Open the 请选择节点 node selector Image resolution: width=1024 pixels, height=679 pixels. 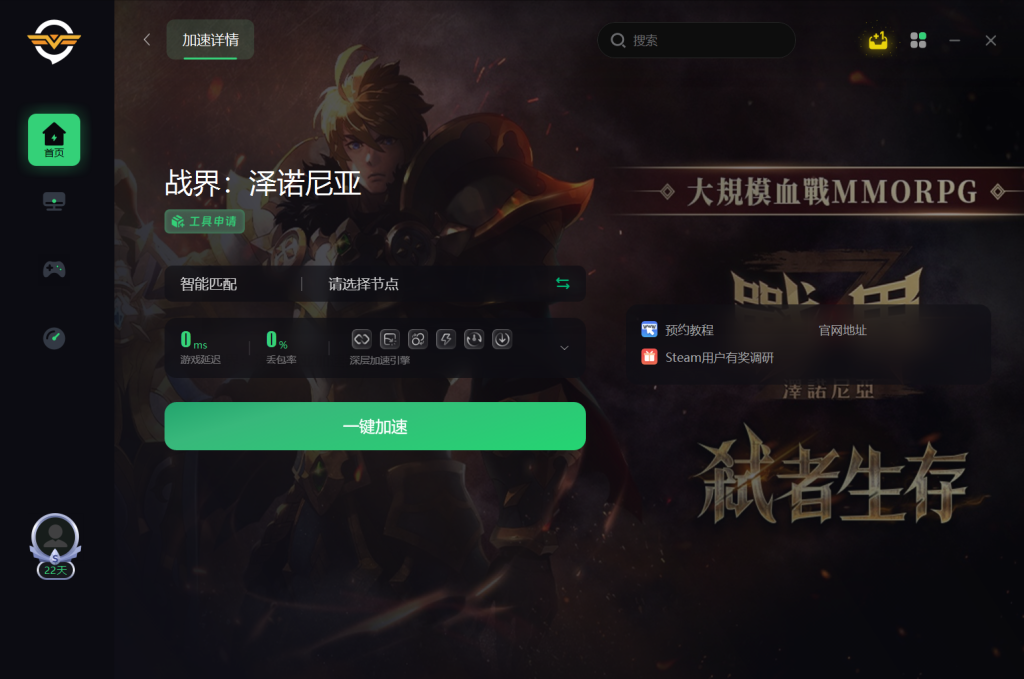363,284
